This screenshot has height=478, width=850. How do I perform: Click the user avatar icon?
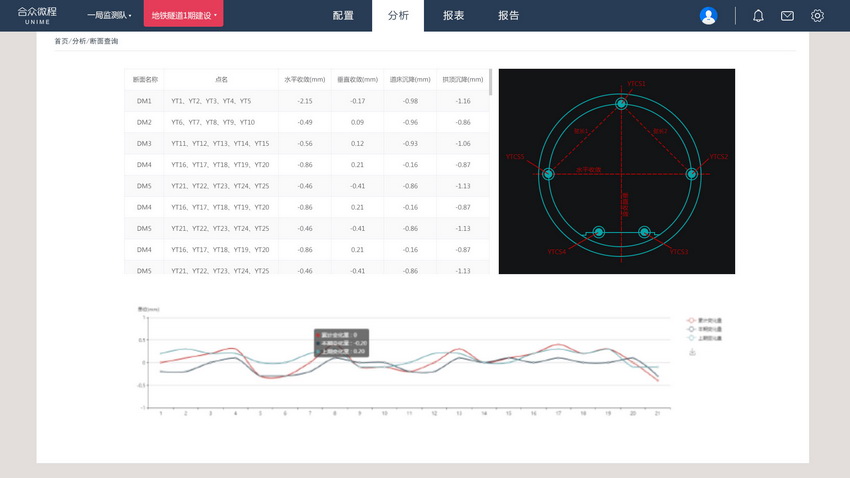tap(708, 16)
